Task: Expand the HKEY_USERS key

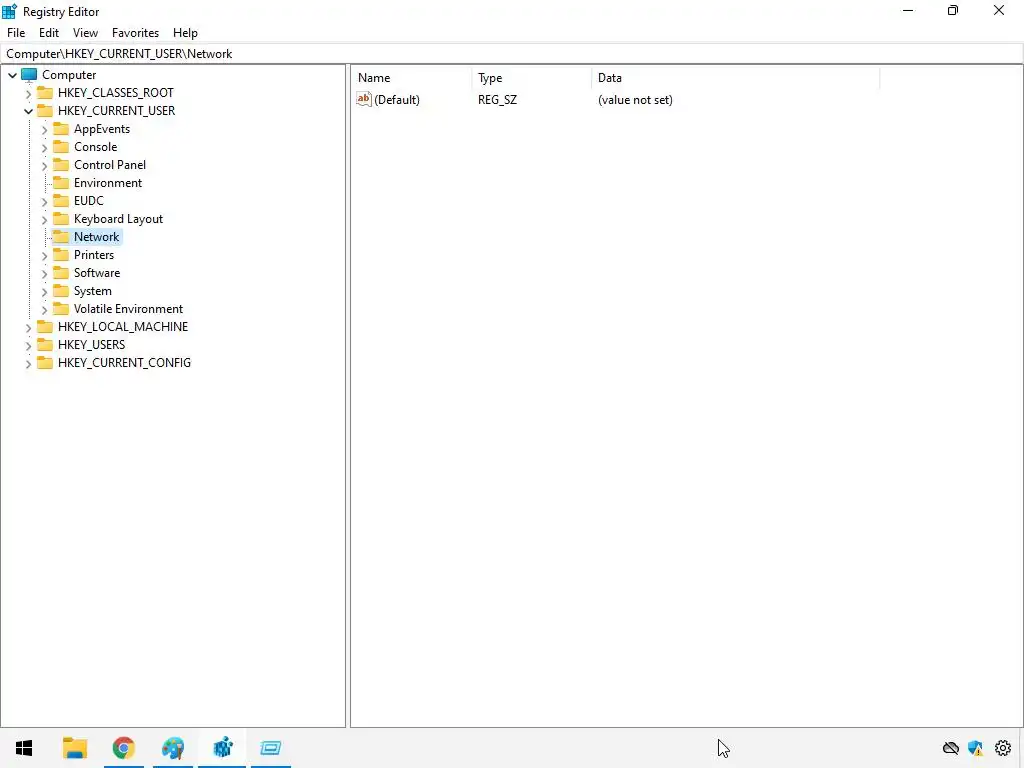Action: pyautogui.click(x=28, y=345)
